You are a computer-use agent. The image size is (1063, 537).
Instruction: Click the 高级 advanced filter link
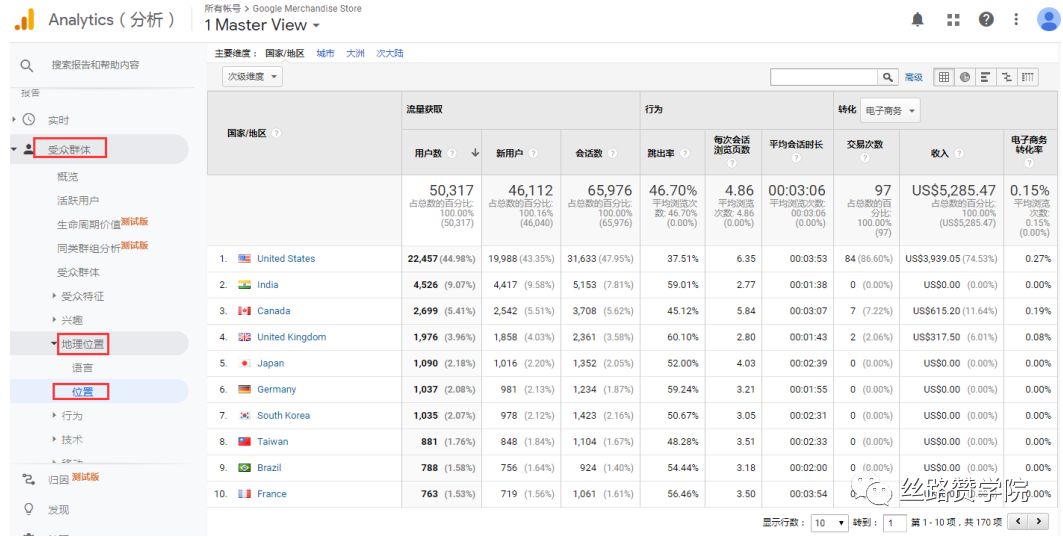point(913,77)
